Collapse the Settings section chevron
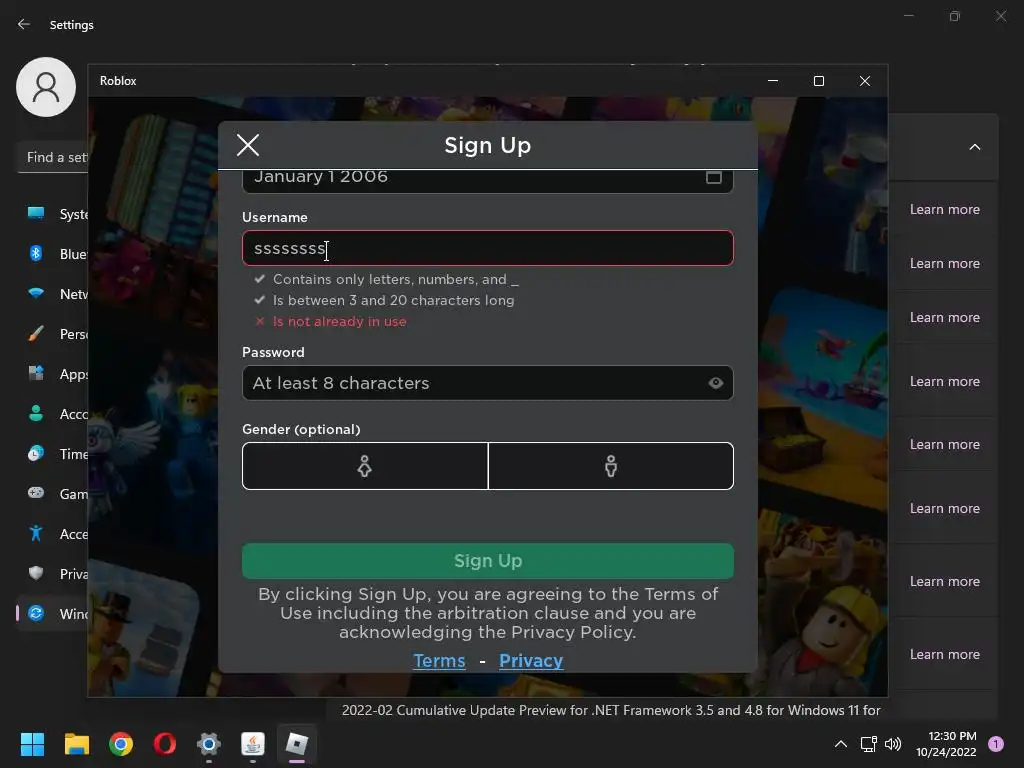This screenshot has height=768, width=1024. pyautogui.click(x=974, y=147)
